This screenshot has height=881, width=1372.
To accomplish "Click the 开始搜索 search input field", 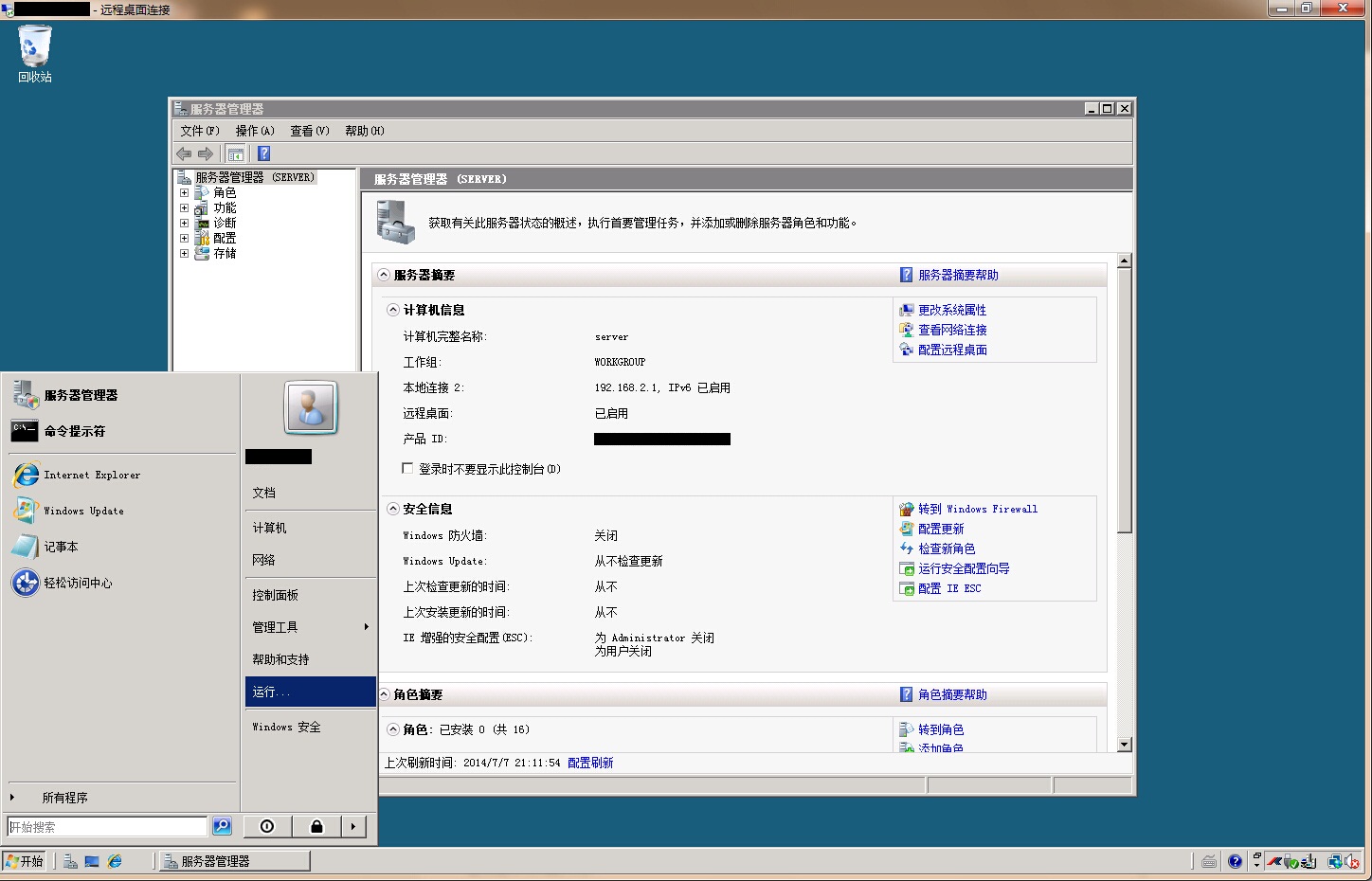I will (107, 826).
